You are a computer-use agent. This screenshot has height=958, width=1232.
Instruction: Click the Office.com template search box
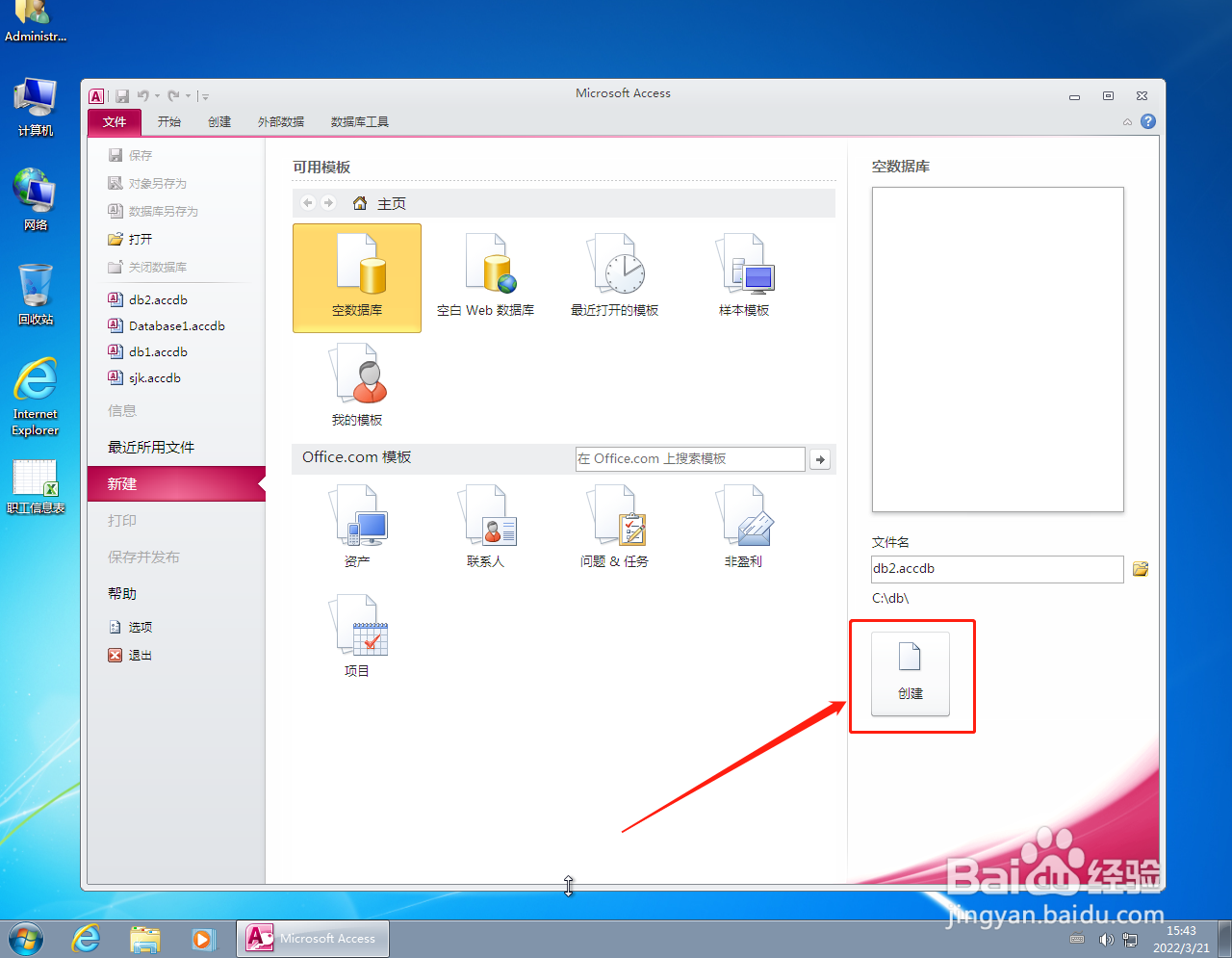[x=690, y=459]
